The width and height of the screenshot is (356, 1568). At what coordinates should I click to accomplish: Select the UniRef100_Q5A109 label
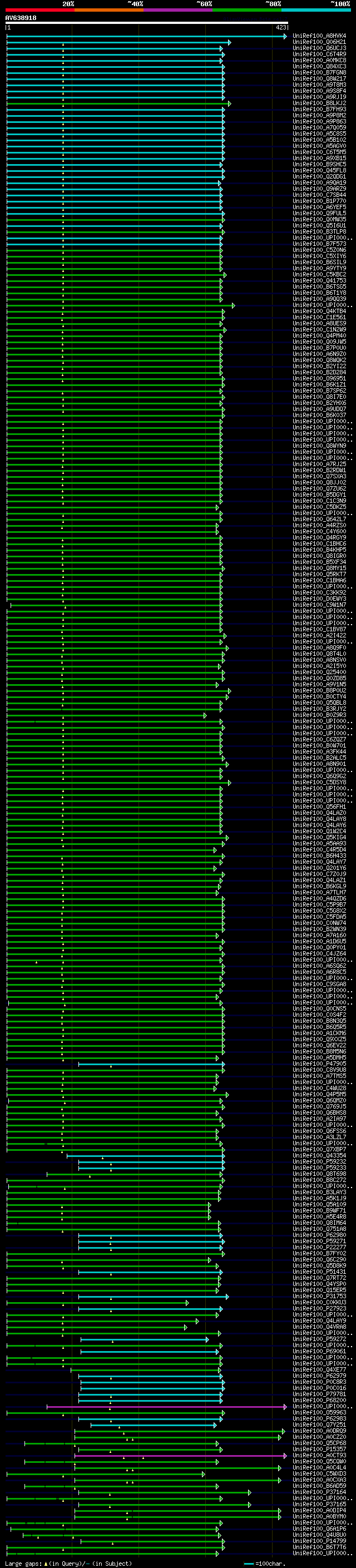tap(319, 1205)
